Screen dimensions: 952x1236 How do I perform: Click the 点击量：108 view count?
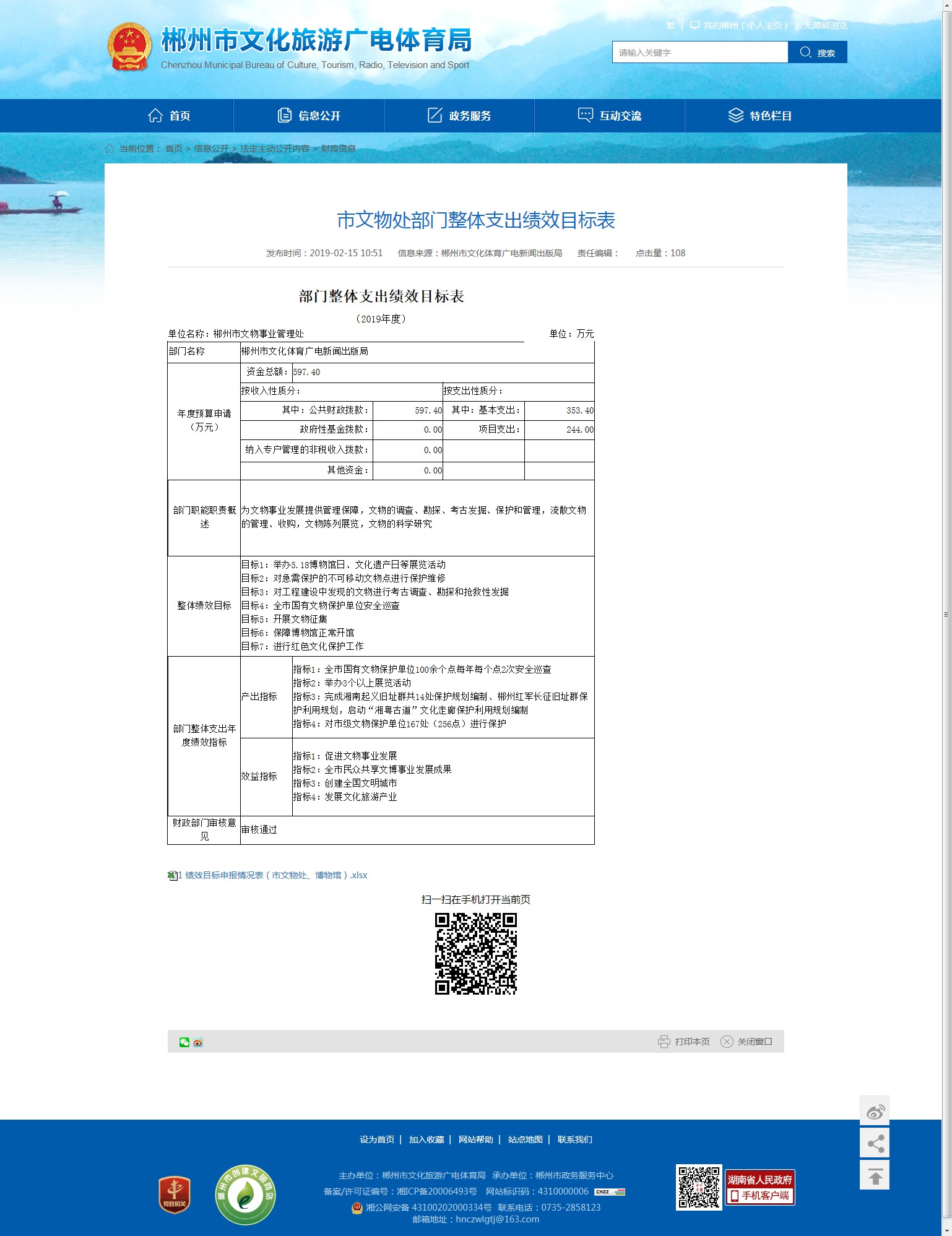tap(660, 253)
